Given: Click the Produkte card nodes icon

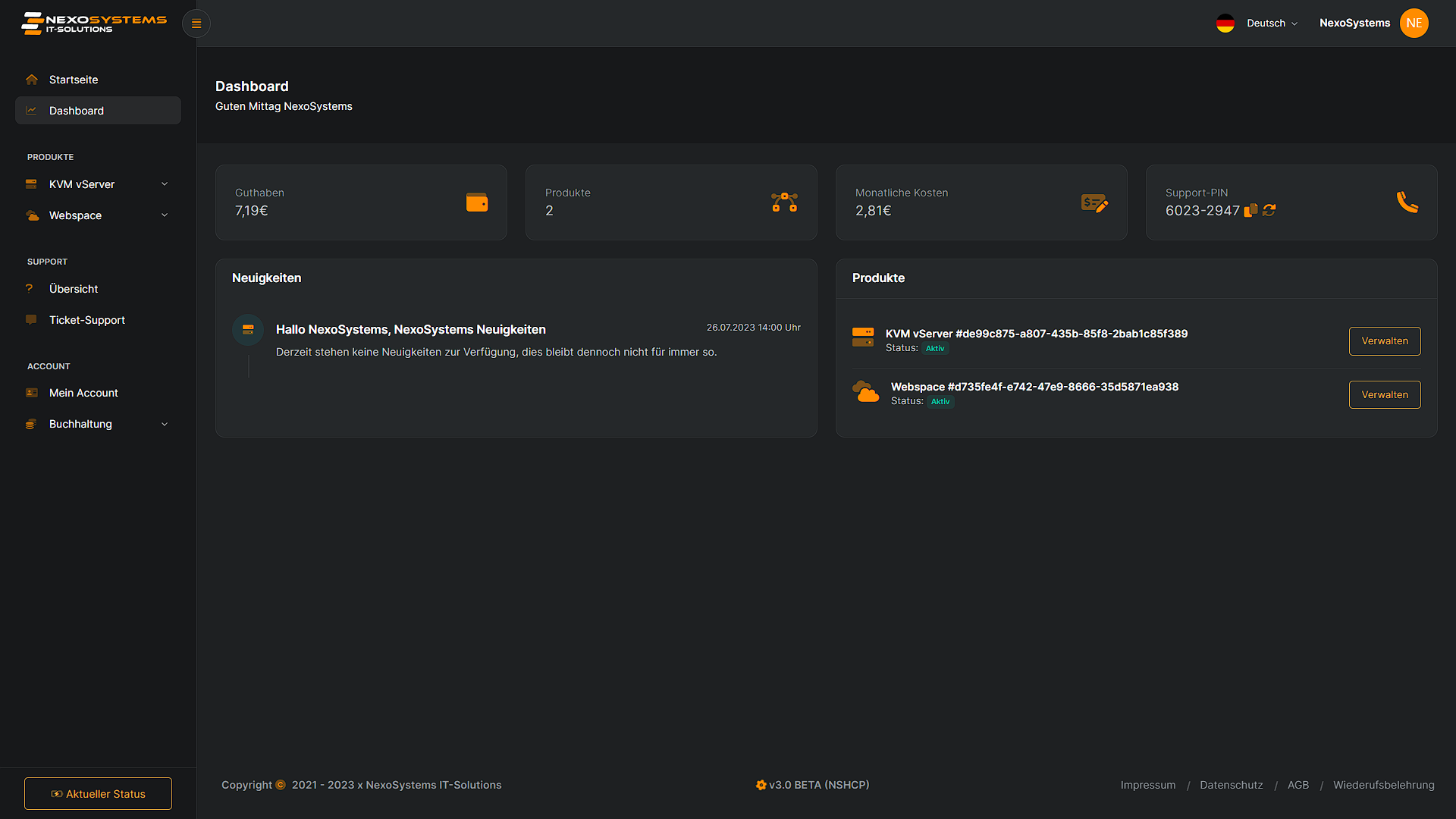Looking at the screenshot, I should 785,202.
